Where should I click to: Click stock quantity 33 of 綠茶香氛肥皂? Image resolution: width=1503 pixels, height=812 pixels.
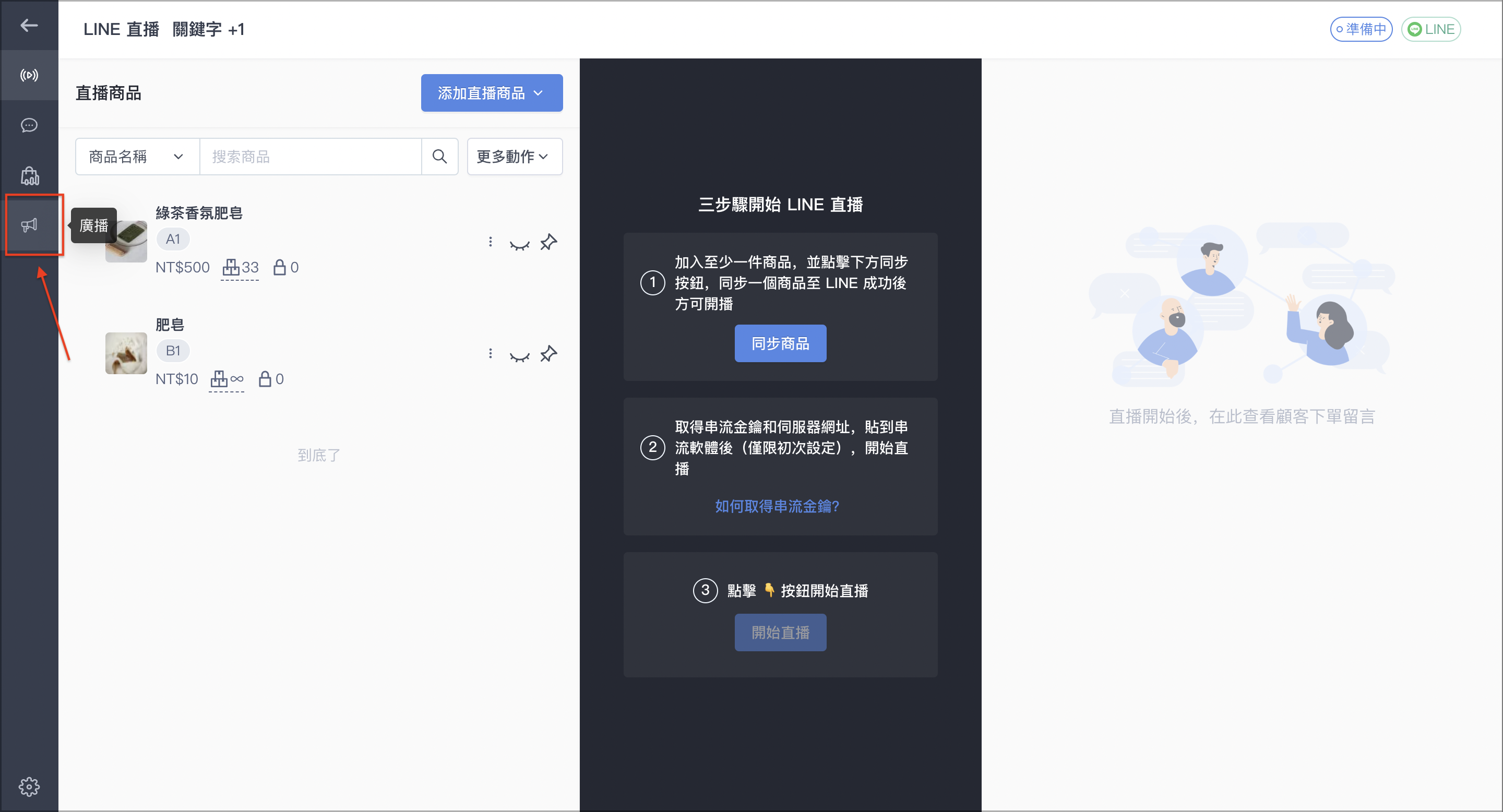241,268
